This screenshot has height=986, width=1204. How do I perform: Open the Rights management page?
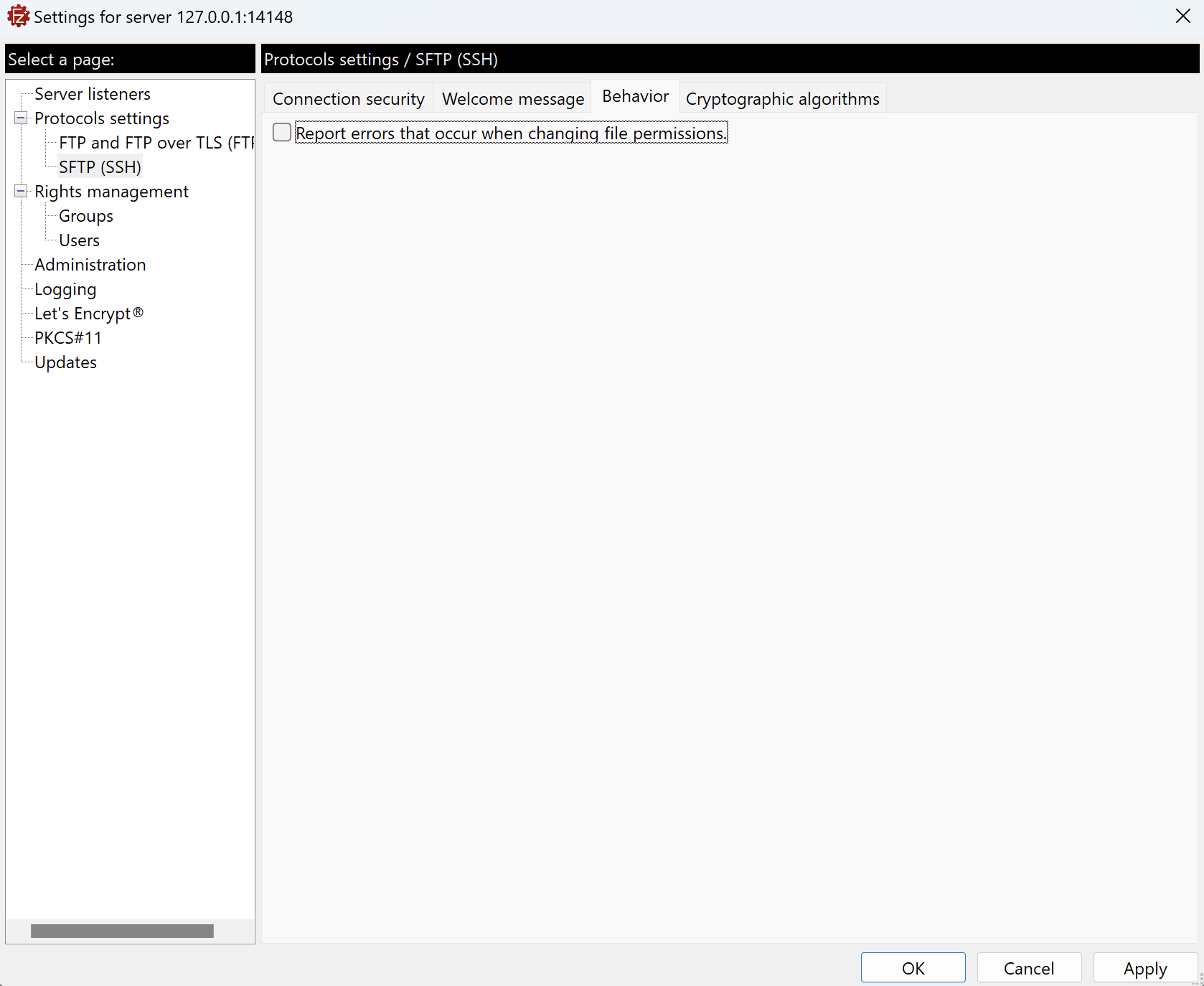(111, 192)
